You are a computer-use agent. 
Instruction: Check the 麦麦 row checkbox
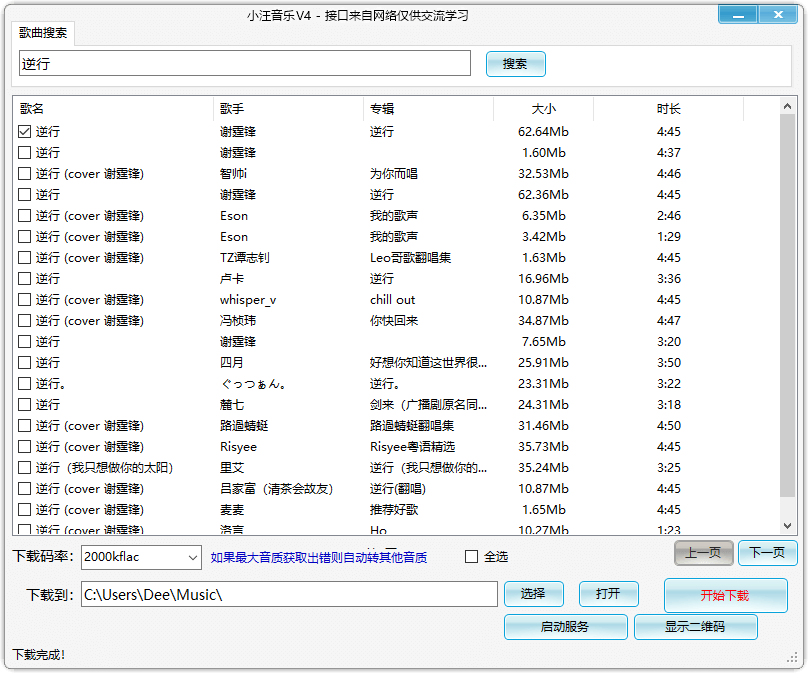(x=24, y=510)
